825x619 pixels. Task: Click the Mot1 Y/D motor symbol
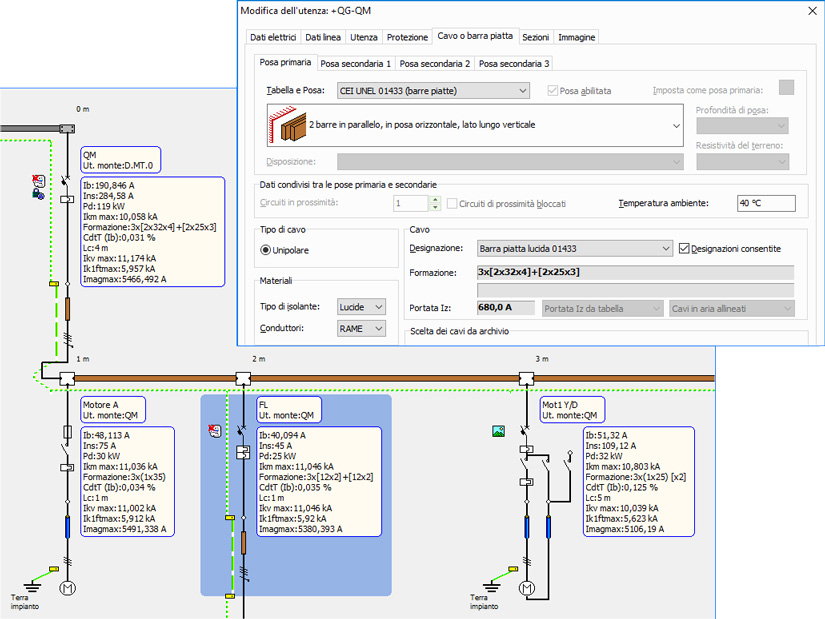pyautogui.click(x=527, y=588)
